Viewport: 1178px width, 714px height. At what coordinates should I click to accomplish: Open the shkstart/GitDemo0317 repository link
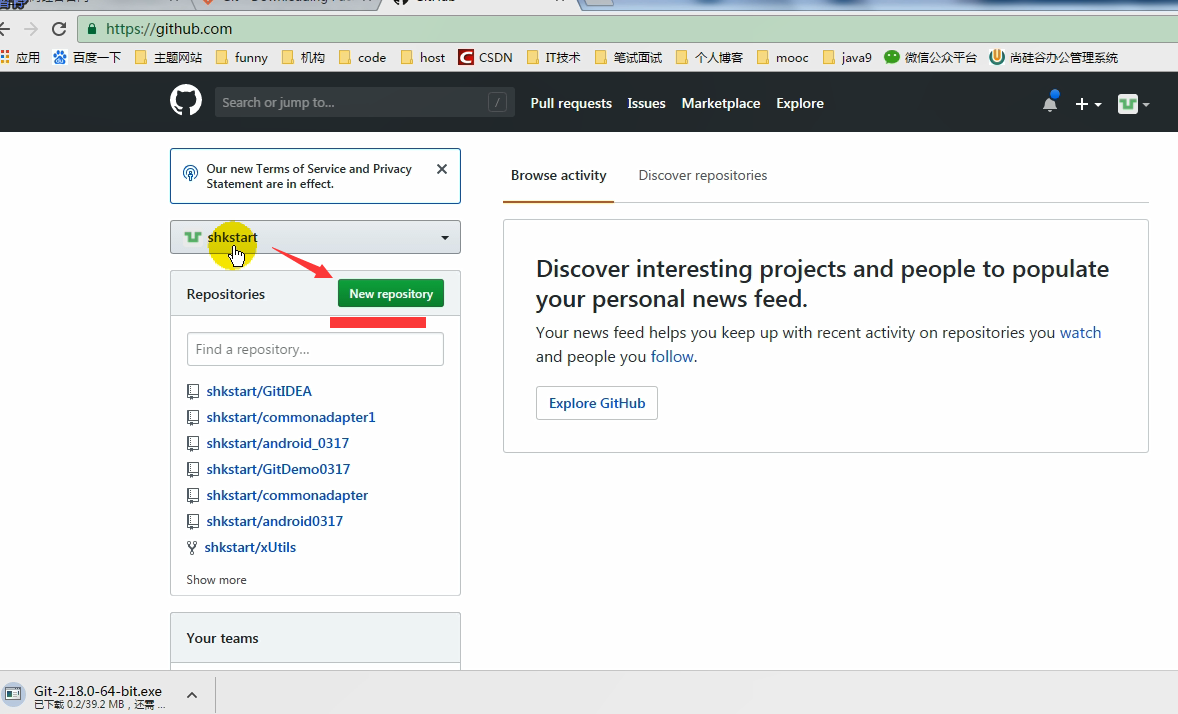point(279,470)
